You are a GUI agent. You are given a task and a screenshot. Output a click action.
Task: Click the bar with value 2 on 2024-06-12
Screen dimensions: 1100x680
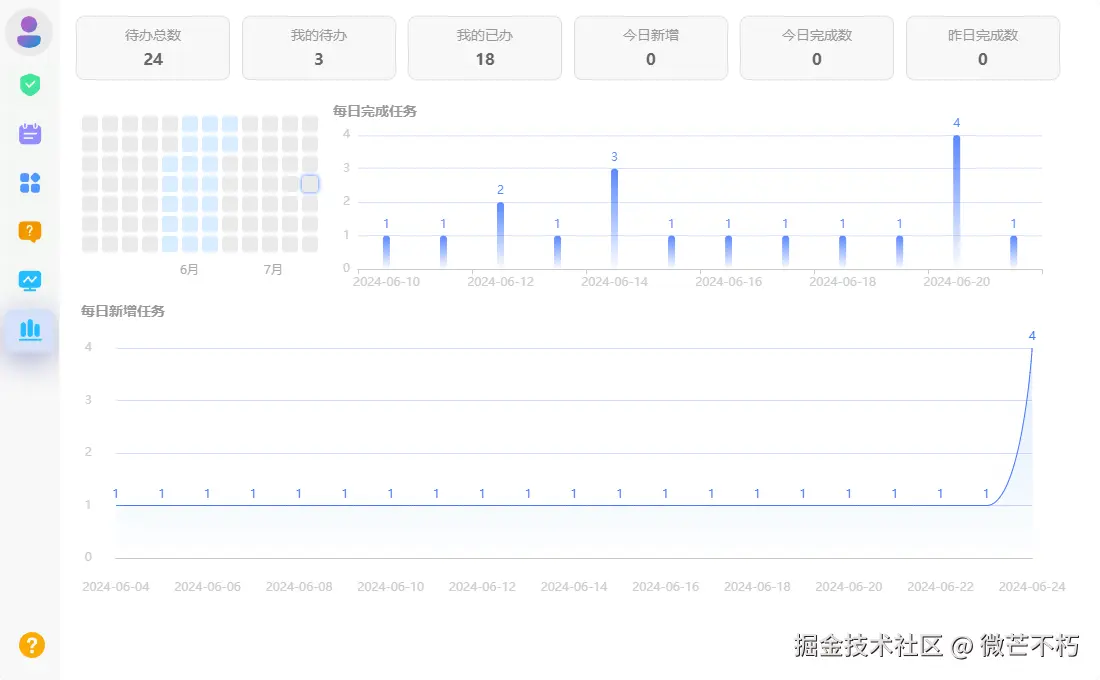pos(500,235)
